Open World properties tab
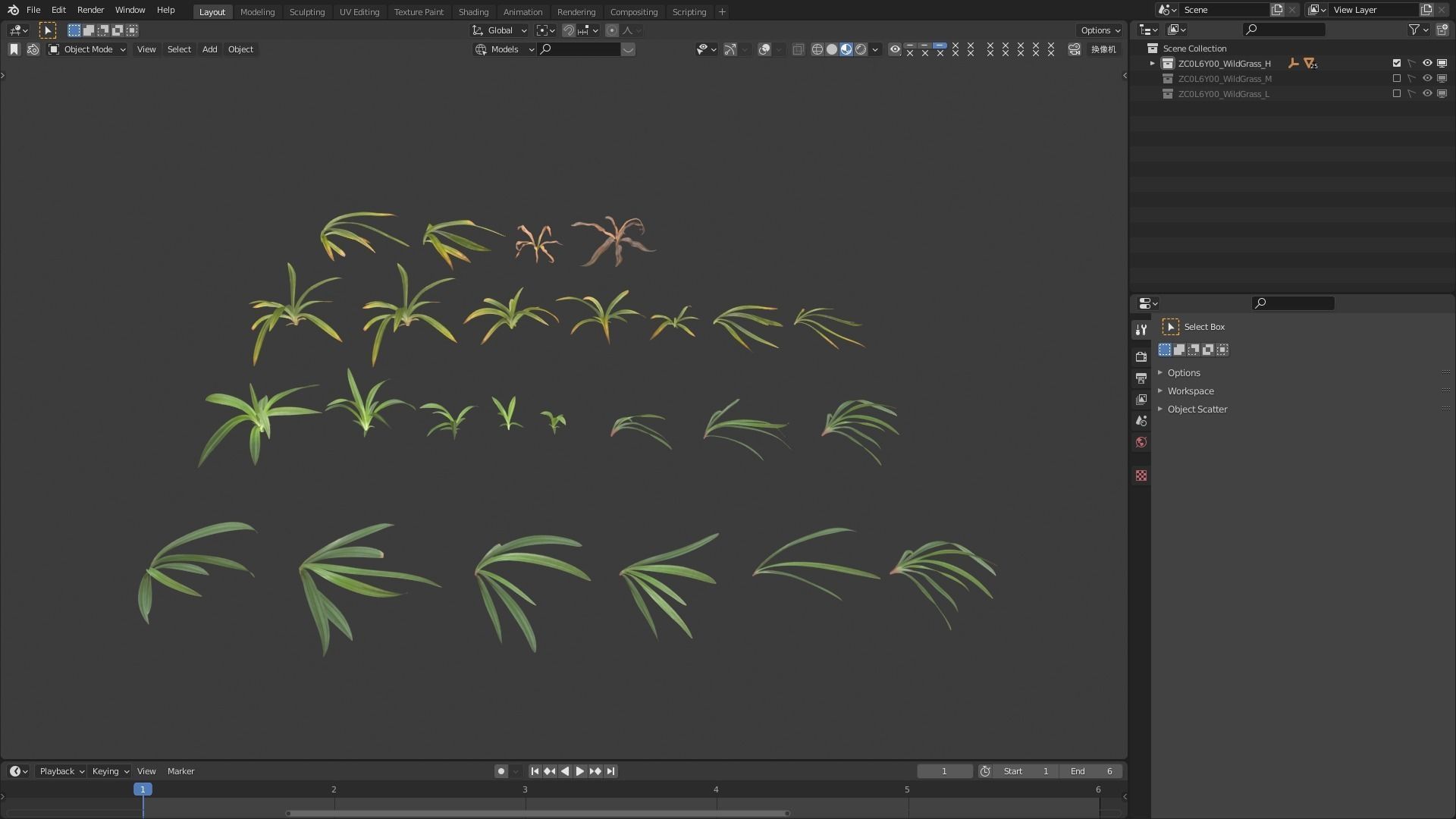Image resolution: width=1456 pixels, height=819 pixels. 1141,442
